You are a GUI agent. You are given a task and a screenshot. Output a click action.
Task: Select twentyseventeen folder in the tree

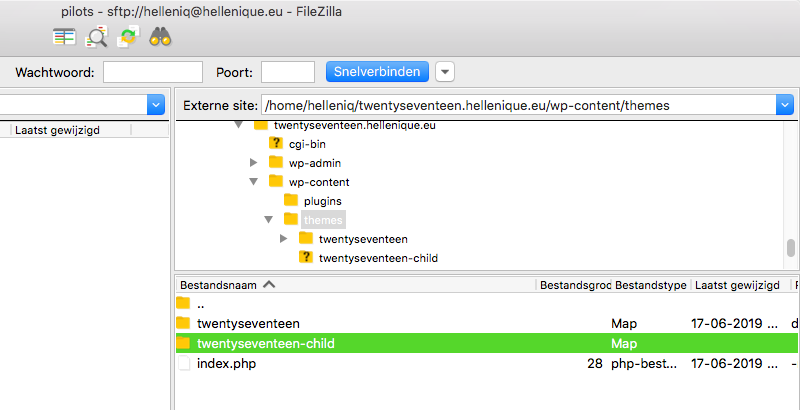(x=363, y=239)
